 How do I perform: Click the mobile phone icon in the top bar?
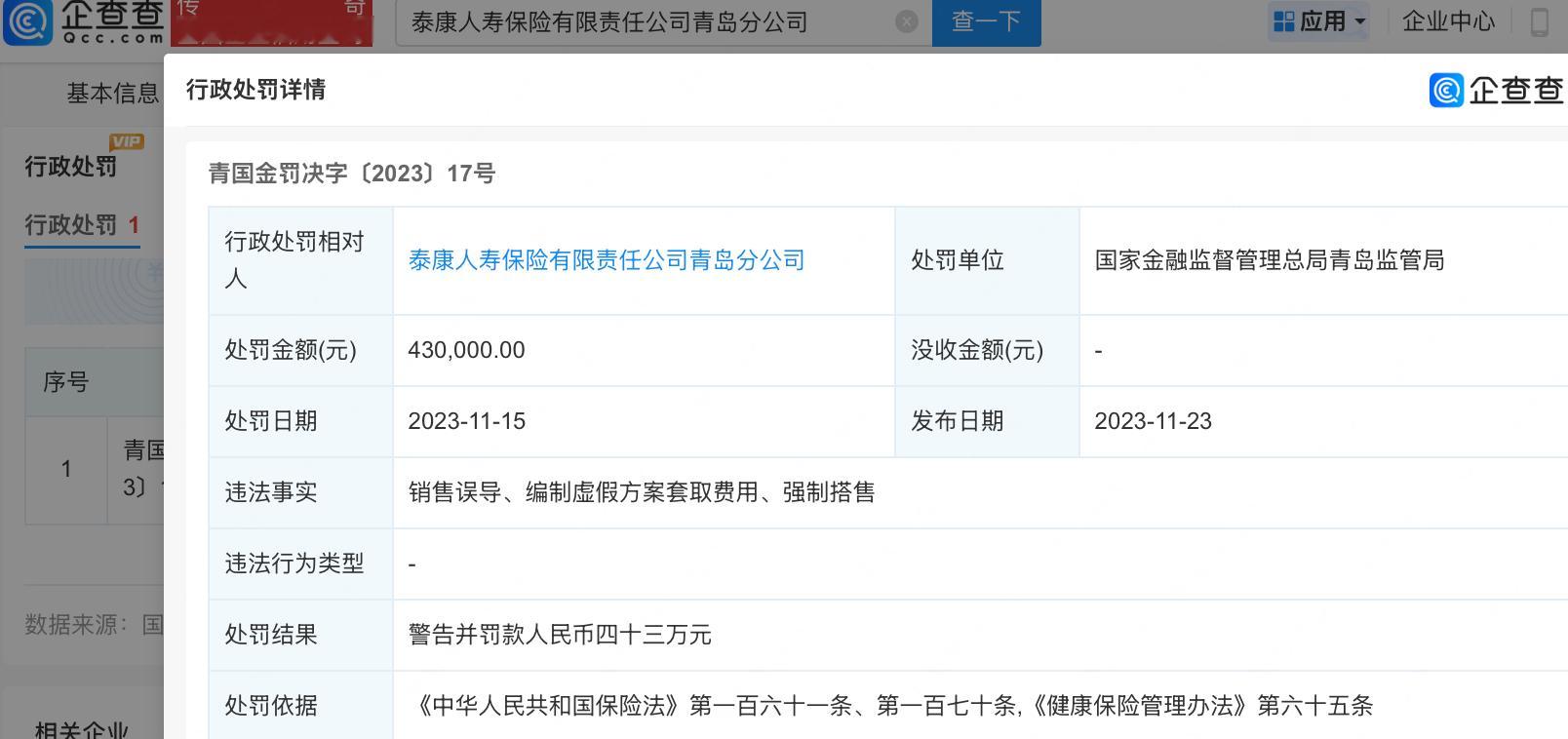coord(1540,21)
